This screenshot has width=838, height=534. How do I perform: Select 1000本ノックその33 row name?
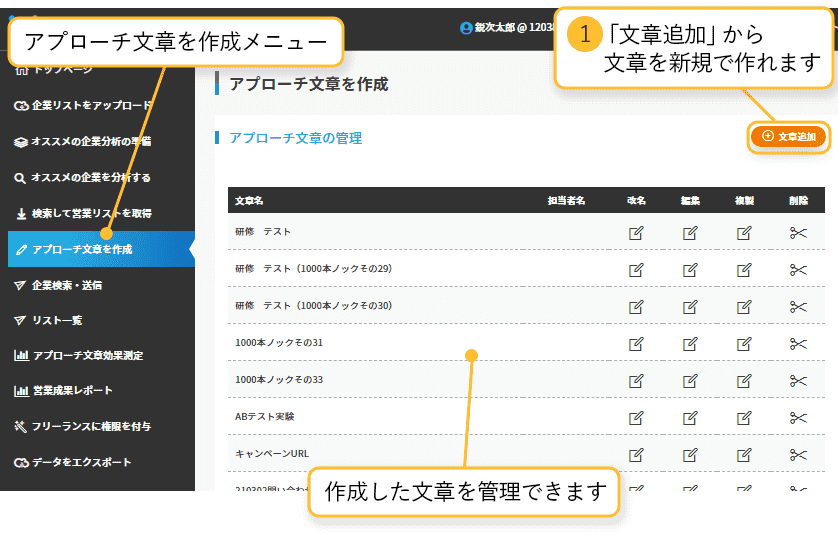(x=279, y=380)
